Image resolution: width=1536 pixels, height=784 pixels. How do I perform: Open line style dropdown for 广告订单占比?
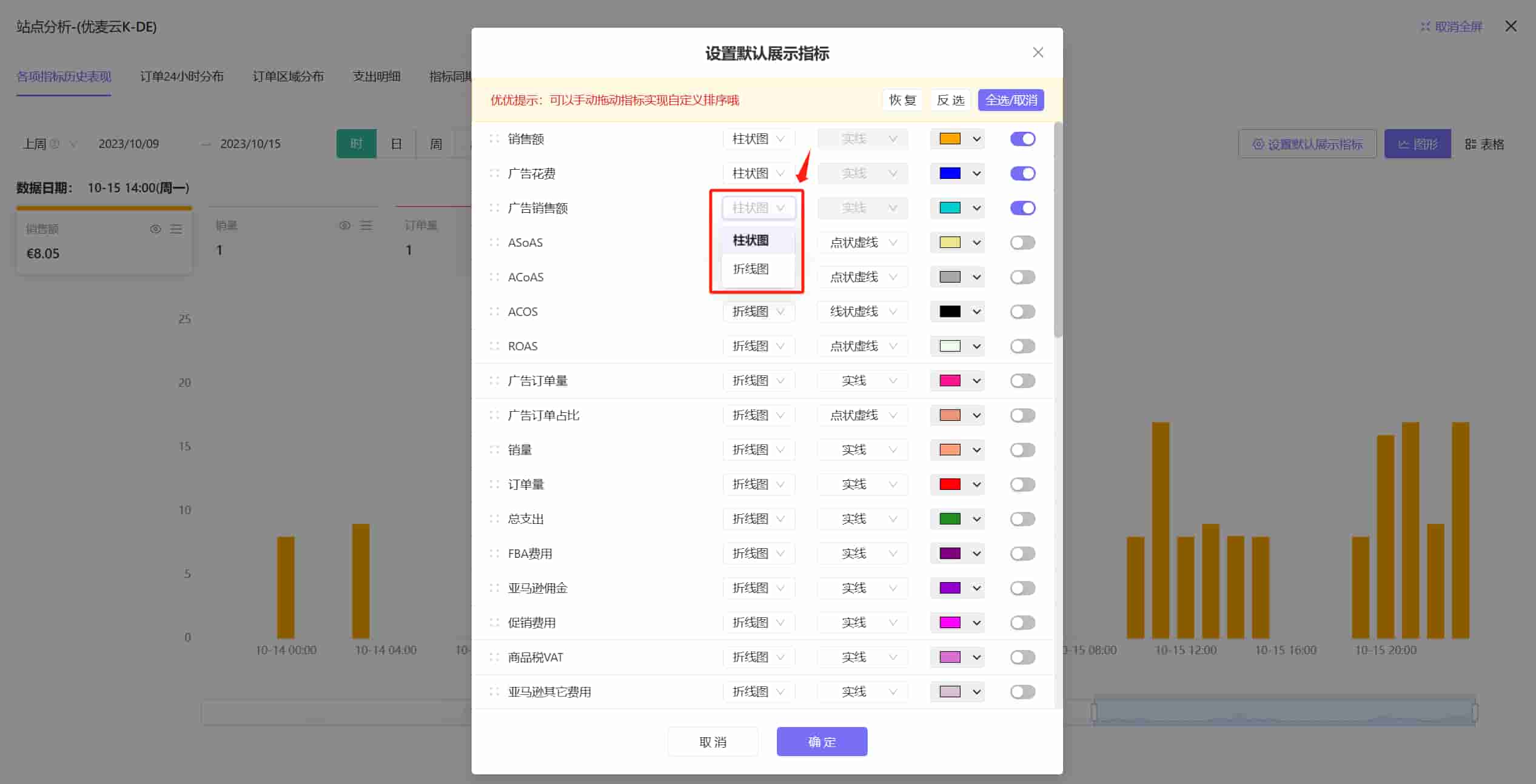[862, 415]
